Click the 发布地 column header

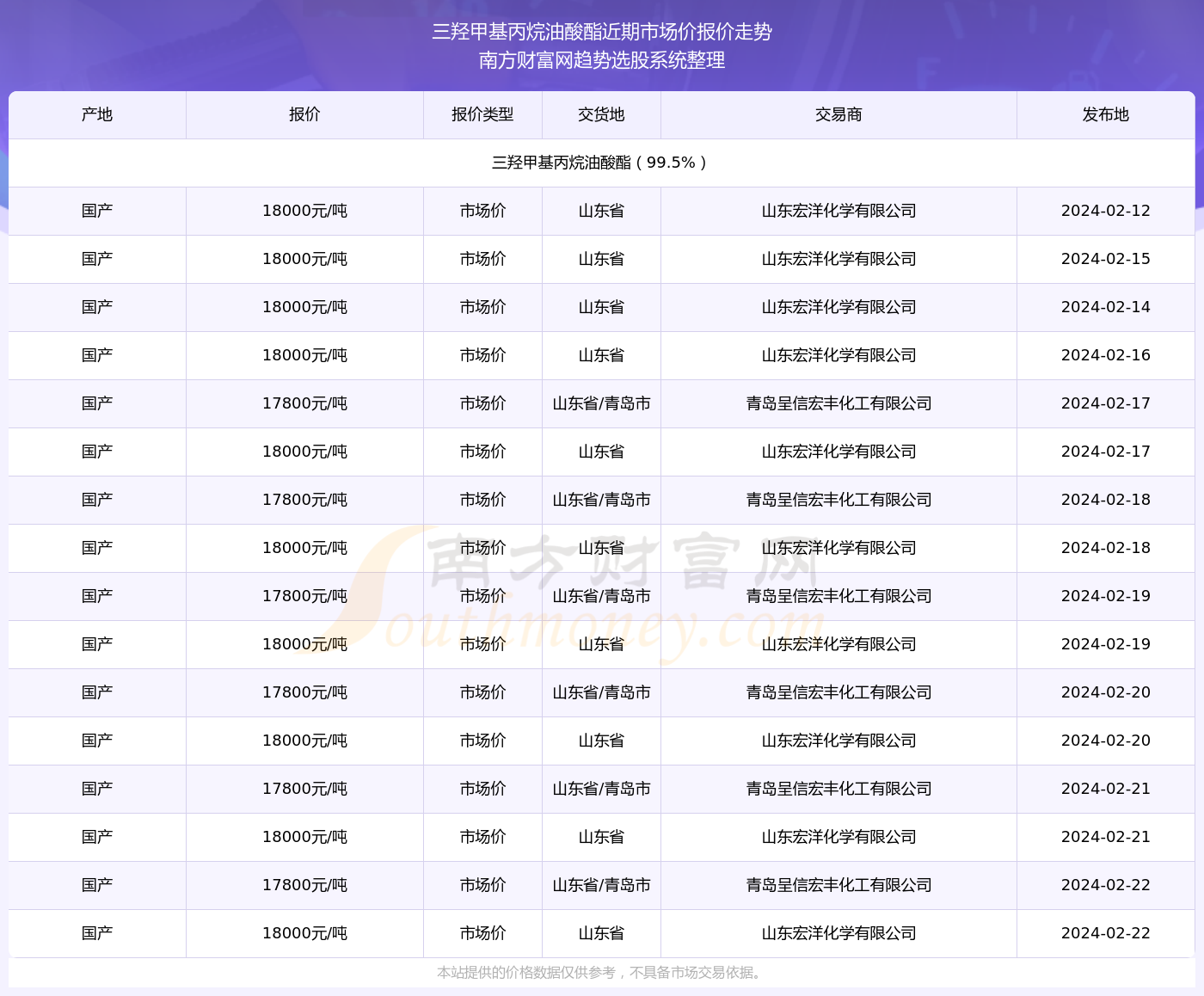[1105, 114]
